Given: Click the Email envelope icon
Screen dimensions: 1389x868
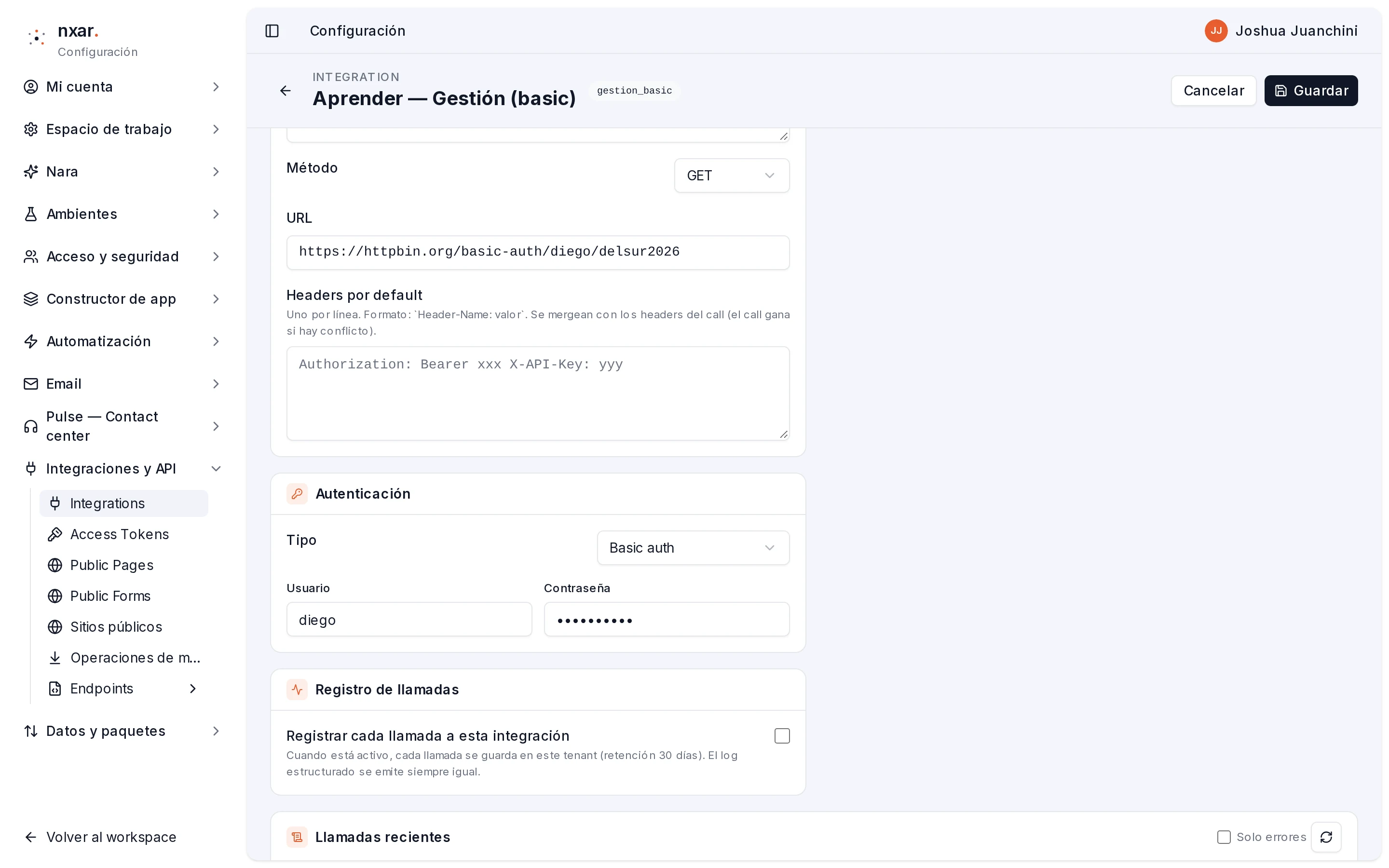Looking at the screenshot, I should pyautogui.click(x=31, y=384).
